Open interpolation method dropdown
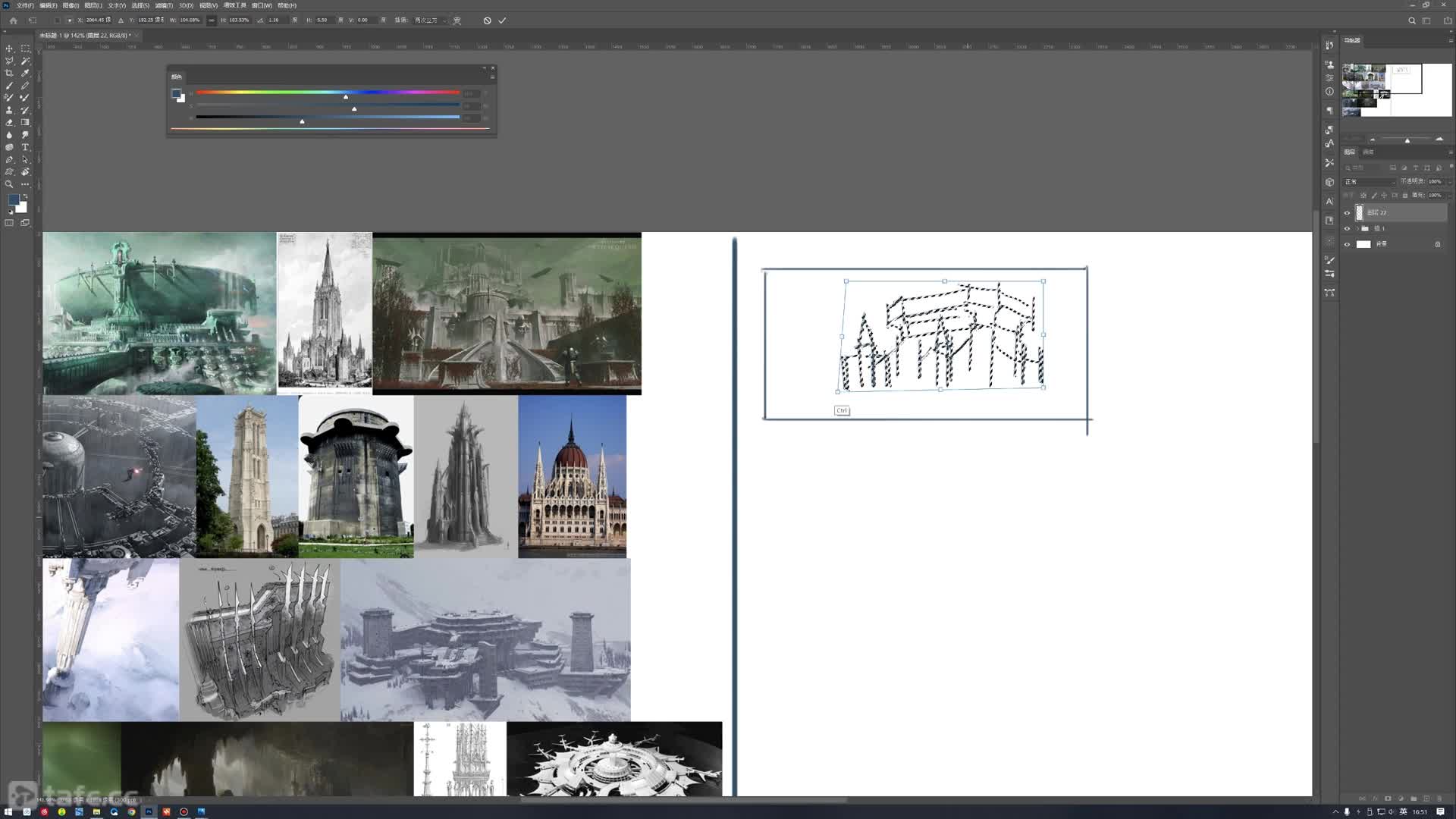1456x819 pixels. point(430,20)
